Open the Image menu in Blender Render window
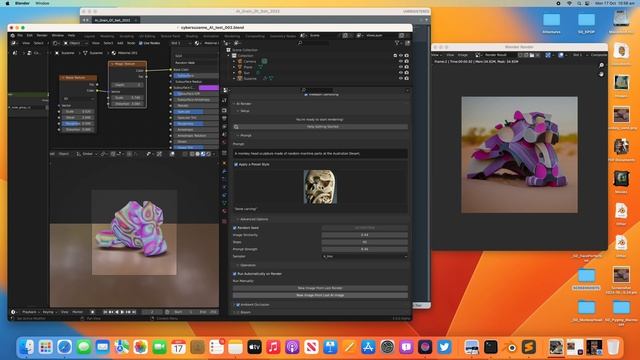The width and height of the screenshot is (640, 360). [463, 55]
